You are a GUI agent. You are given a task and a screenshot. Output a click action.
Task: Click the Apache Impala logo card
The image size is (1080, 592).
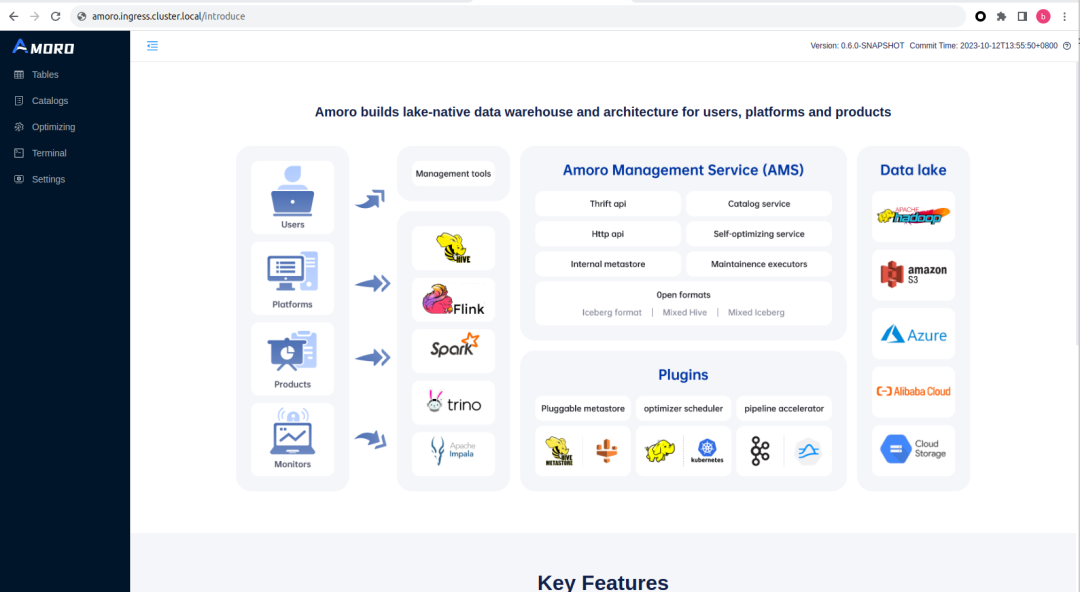tap(453, 453)
